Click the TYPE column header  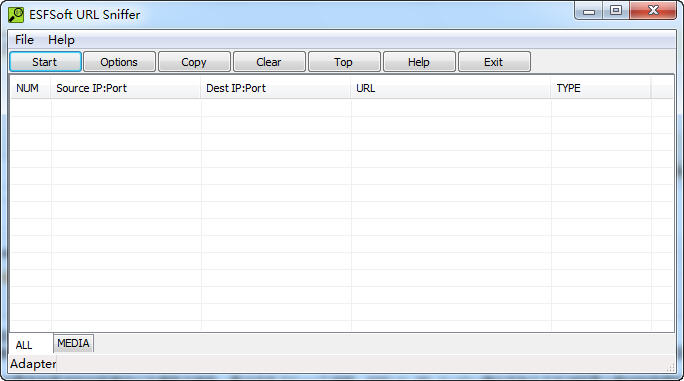pos(601,88)
